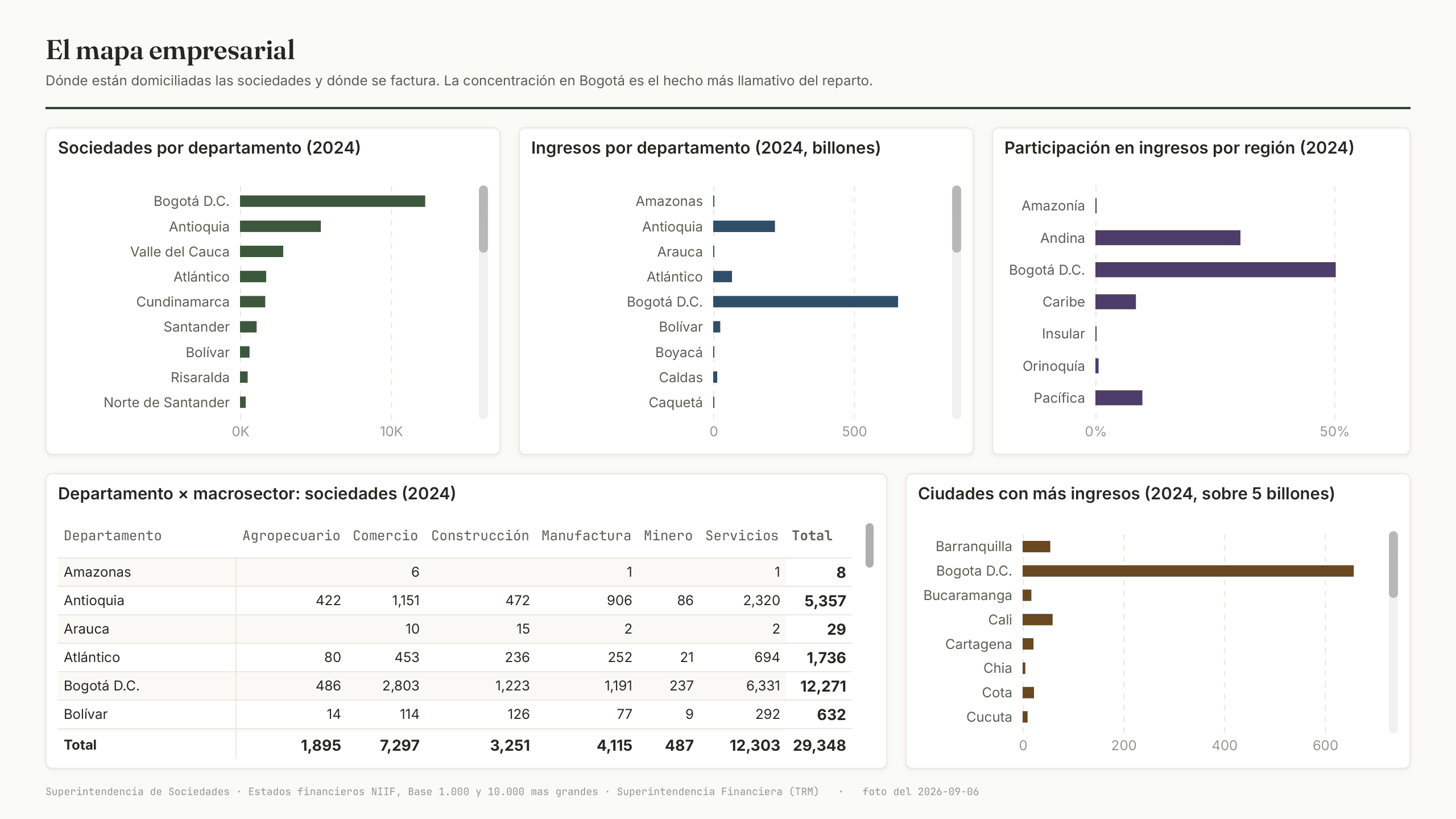Click the 1,736 Atlántico total cell

[826, 658]
